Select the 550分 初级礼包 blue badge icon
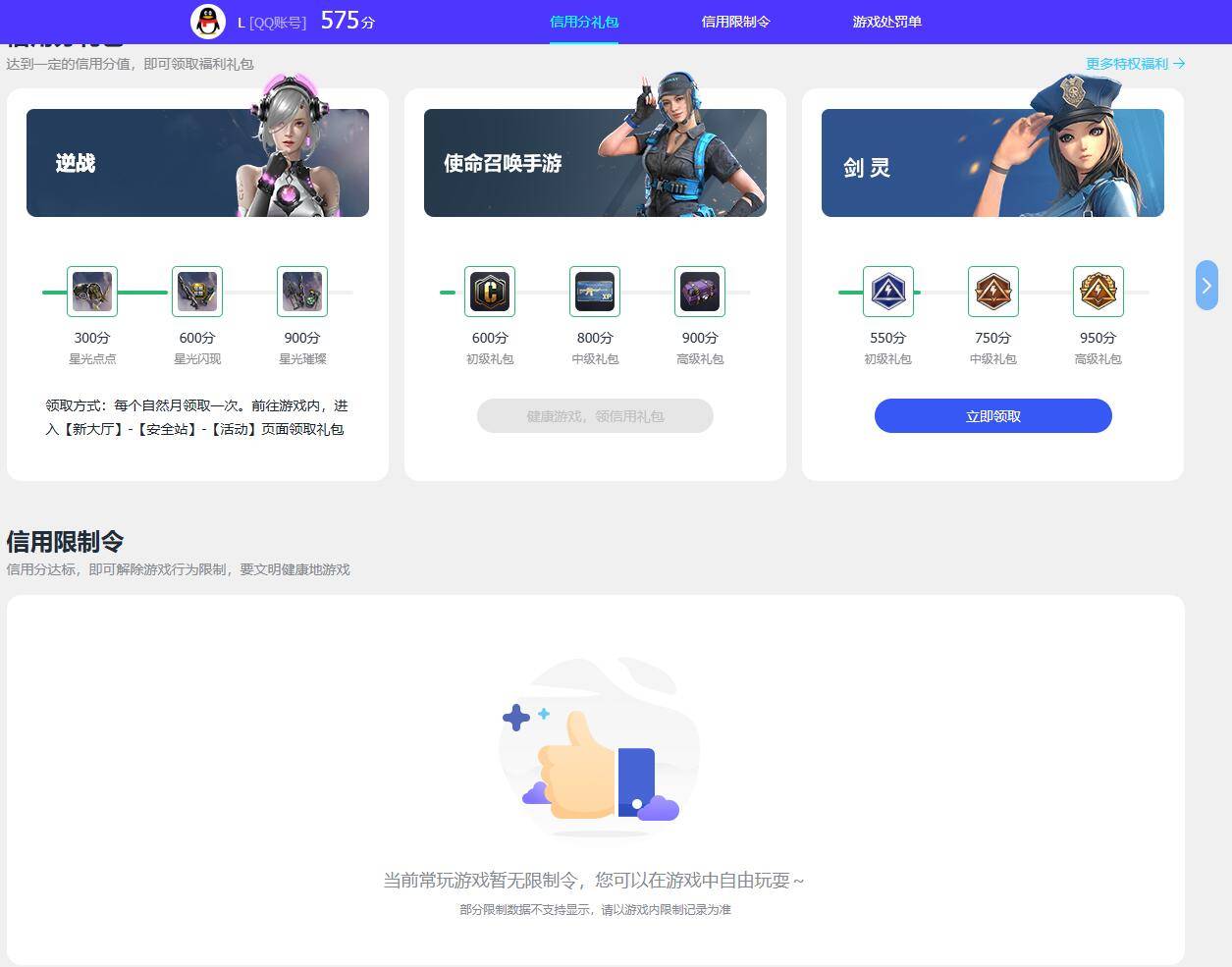The height and width of the screenshot is (967, 1232). click(x=887, y=291)
